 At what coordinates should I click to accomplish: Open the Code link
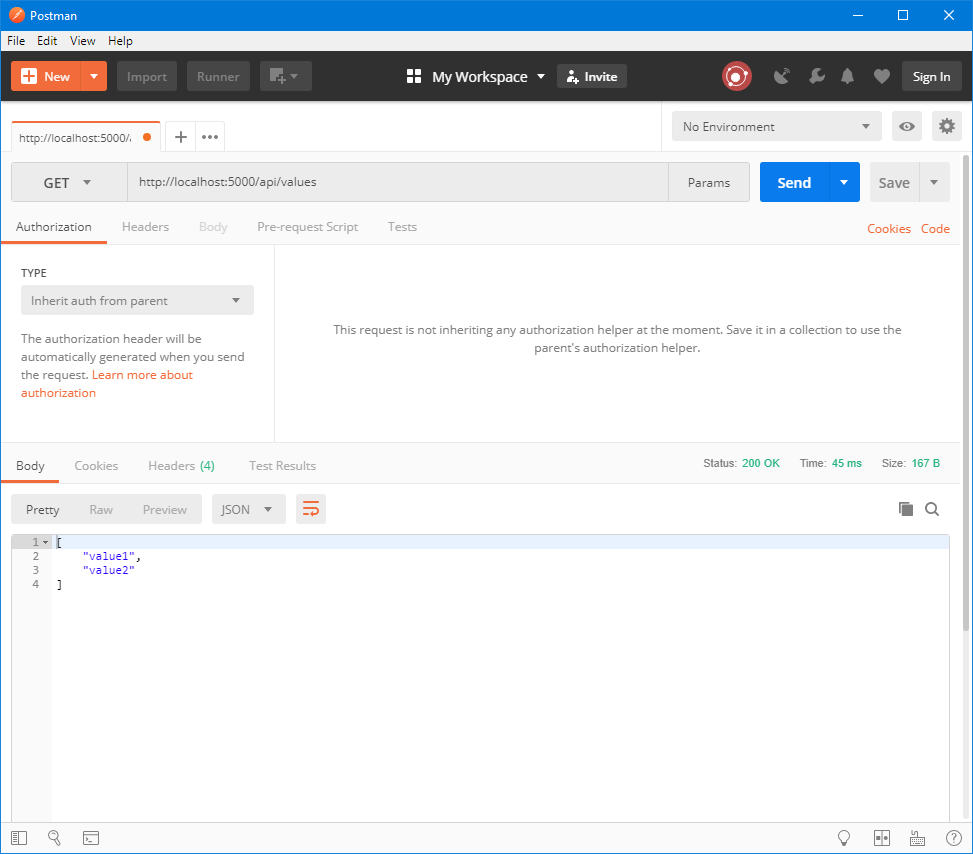point(935,229)
